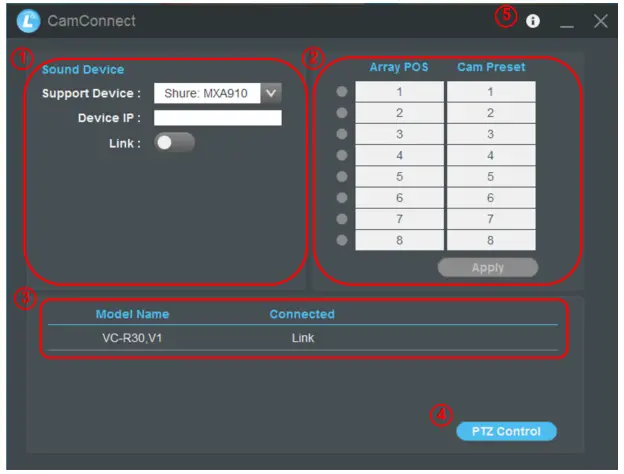The height and width of the screenshot is (474, 624).
Task: Click the CamConnect title text
Action: tap(92, 21)
